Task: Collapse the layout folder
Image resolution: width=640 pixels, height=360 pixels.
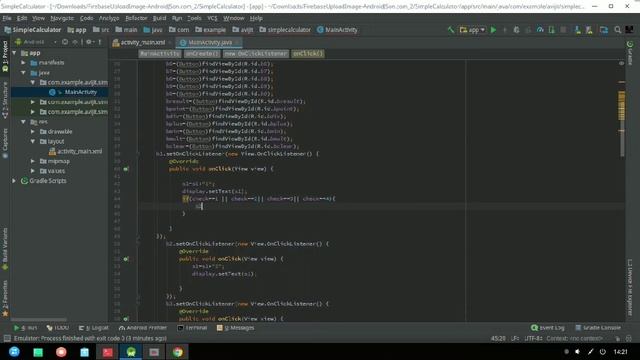Action: pos(33,141)
